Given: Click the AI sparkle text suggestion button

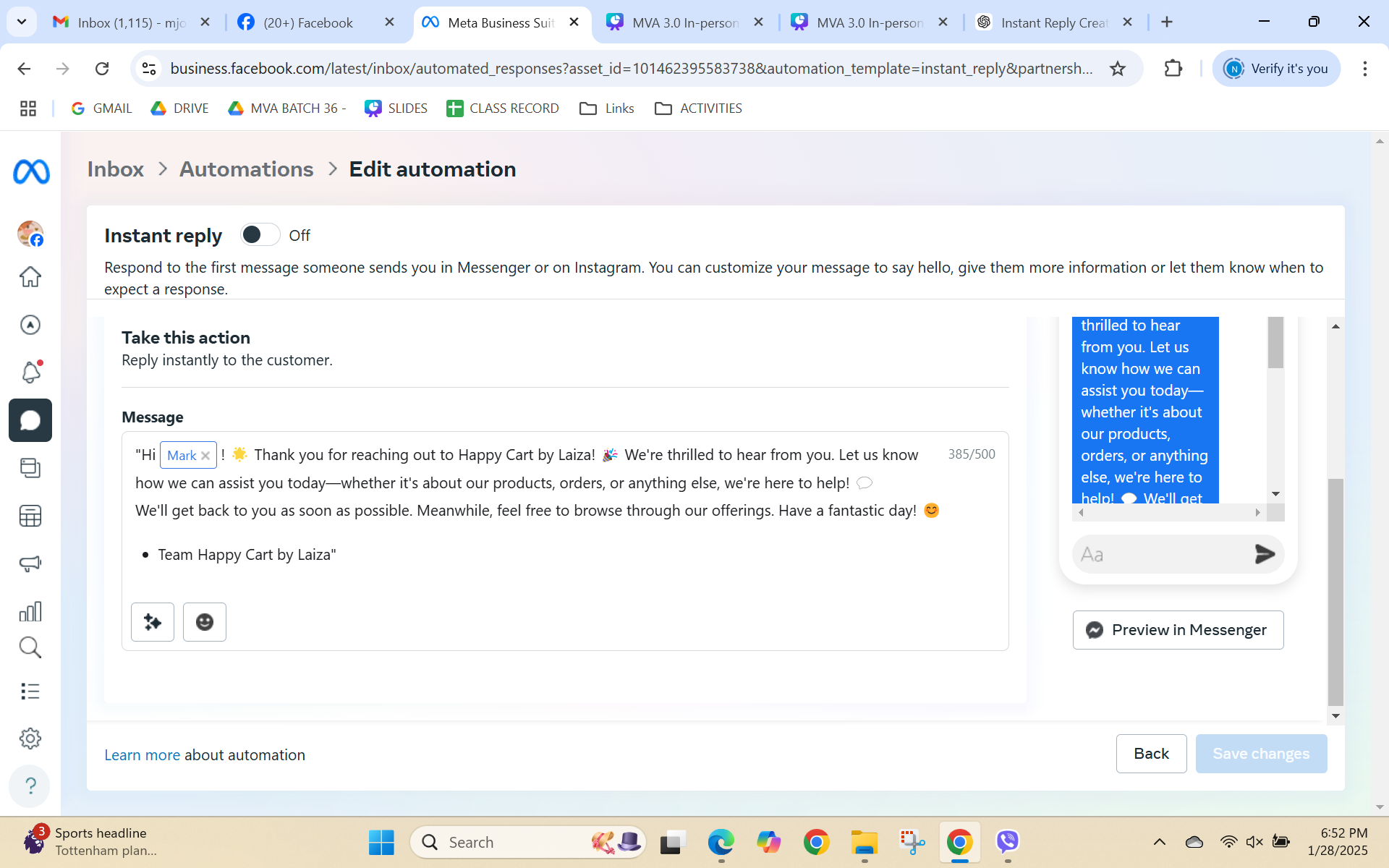Looking at the screenshot, I should coord(153,622).
